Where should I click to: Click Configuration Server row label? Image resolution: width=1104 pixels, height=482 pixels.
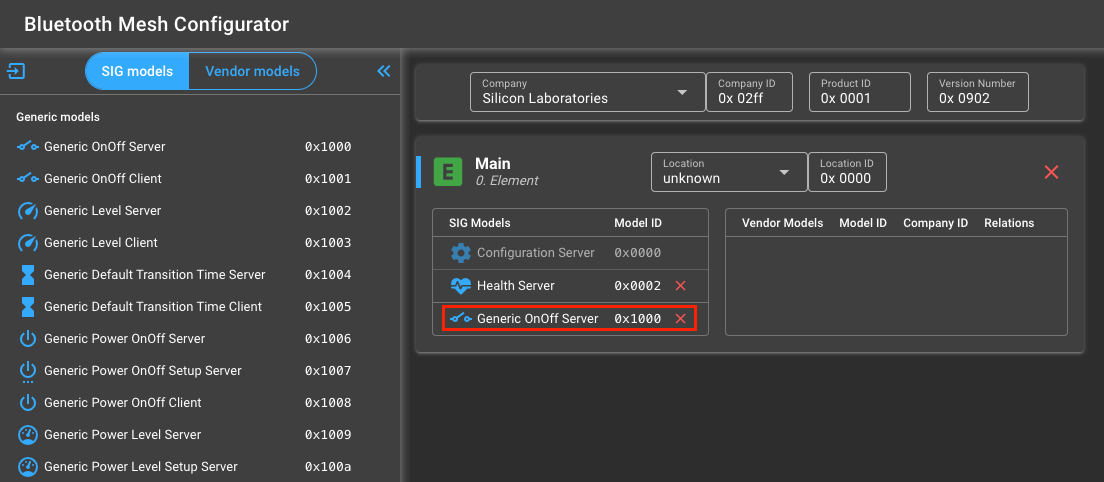coord(536,253)
